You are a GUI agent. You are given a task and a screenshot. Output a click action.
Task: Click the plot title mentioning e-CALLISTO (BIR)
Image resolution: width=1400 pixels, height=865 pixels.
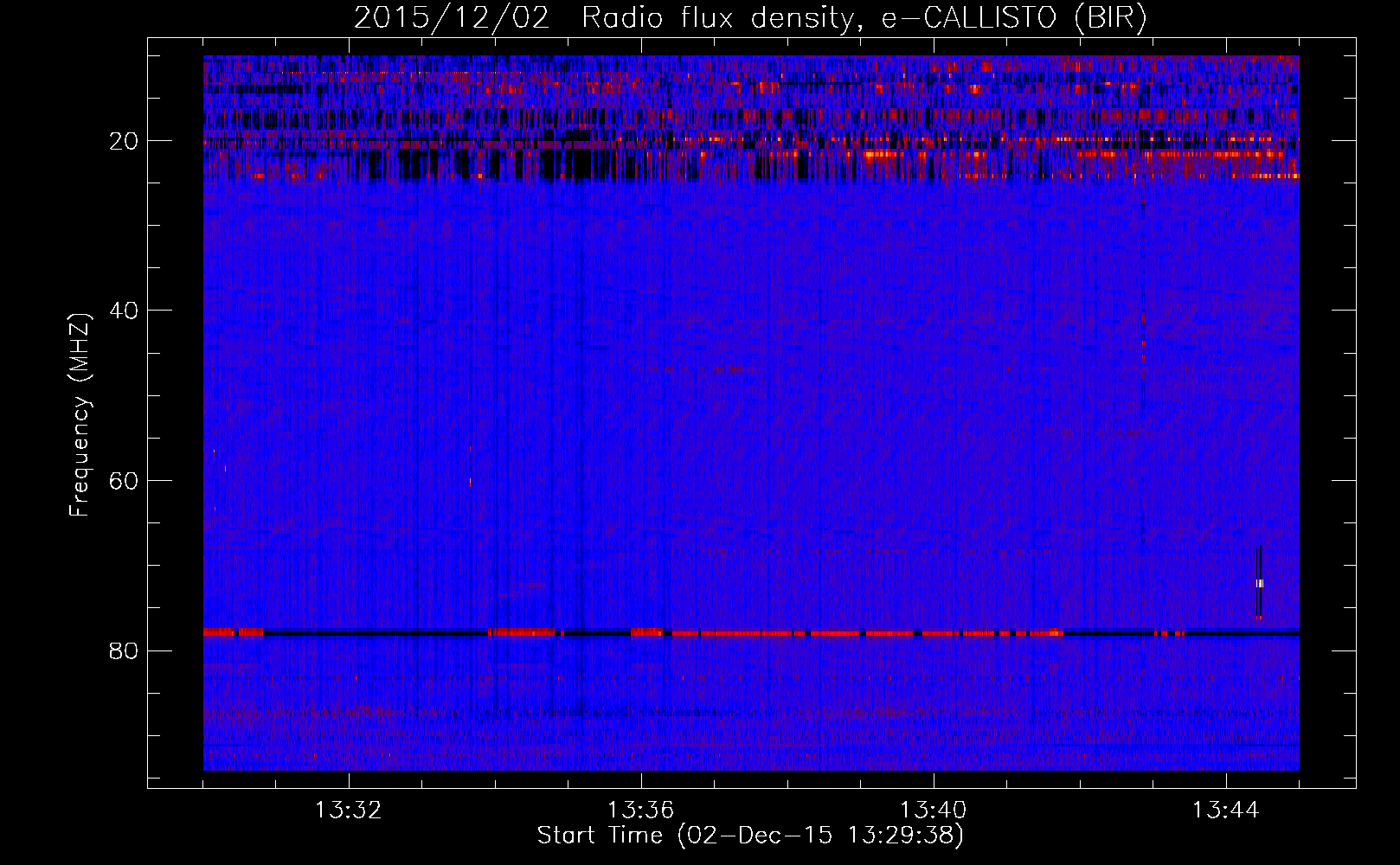[750, 17]
